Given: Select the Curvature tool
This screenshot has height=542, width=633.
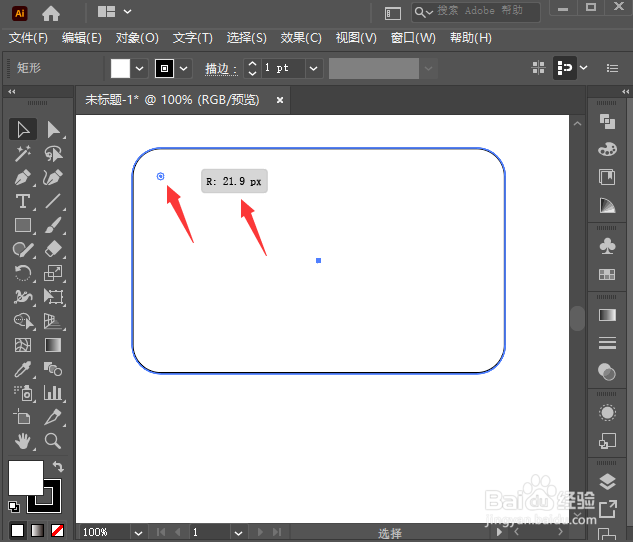Looking at the screenshot, I should pyautogui.click(x=53, y=178).
